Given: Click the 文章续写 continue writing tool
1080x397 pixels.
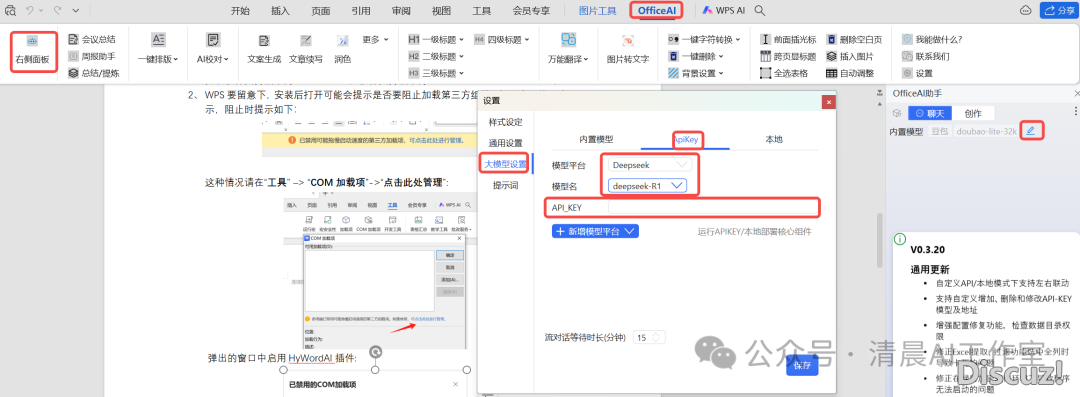Looking at the screenshot, I should click(306, 48).
